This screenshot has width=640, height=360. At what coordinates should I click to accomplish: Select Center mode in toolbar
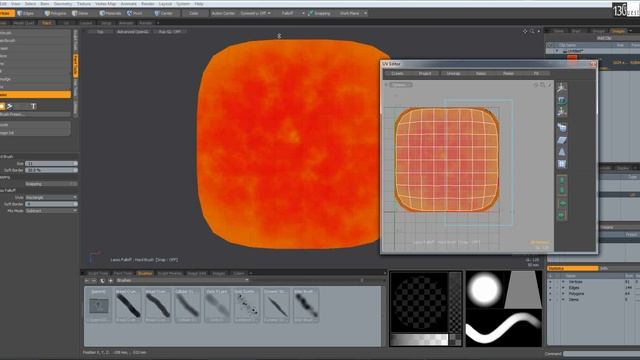(x=164, y=13)
